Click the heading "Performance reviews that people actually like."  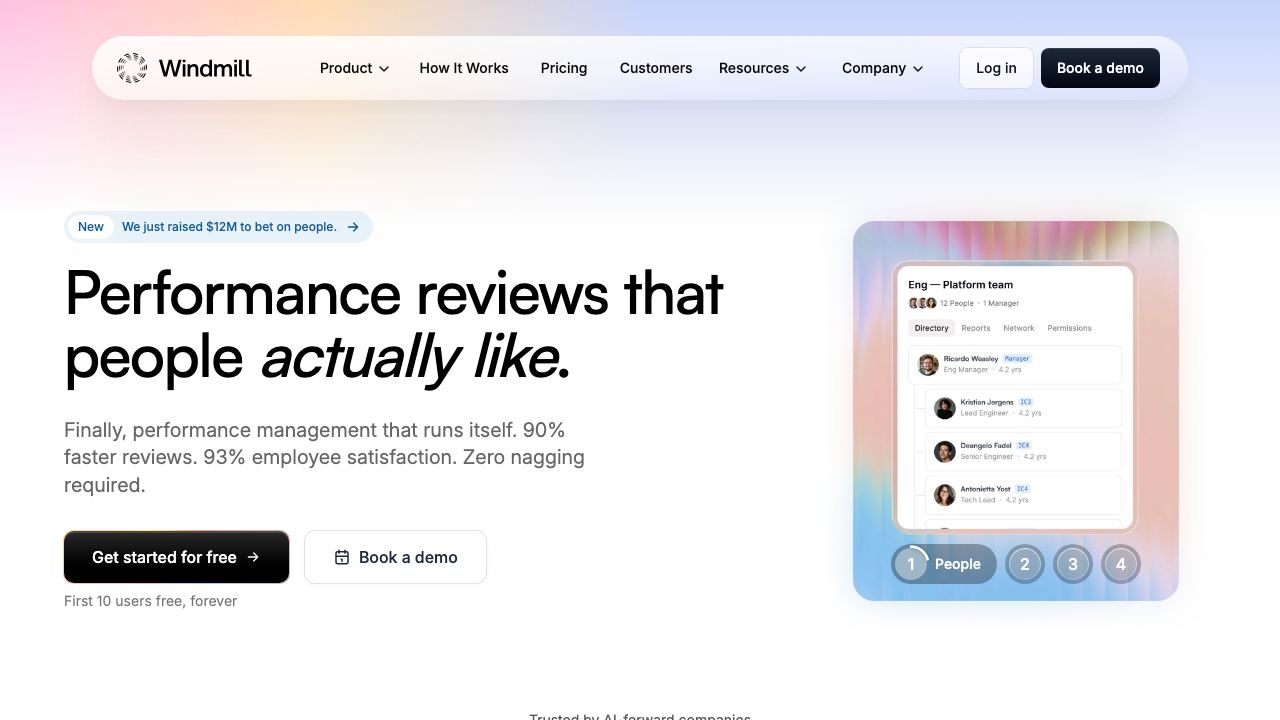tap(394, 324)
